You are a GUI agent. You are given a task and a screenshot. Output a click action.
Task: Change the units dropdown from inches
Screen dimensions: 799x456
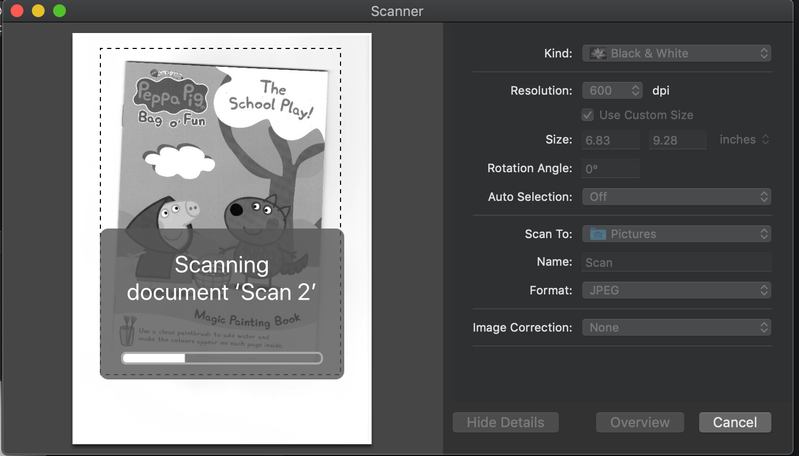click(x=743, y=140)
